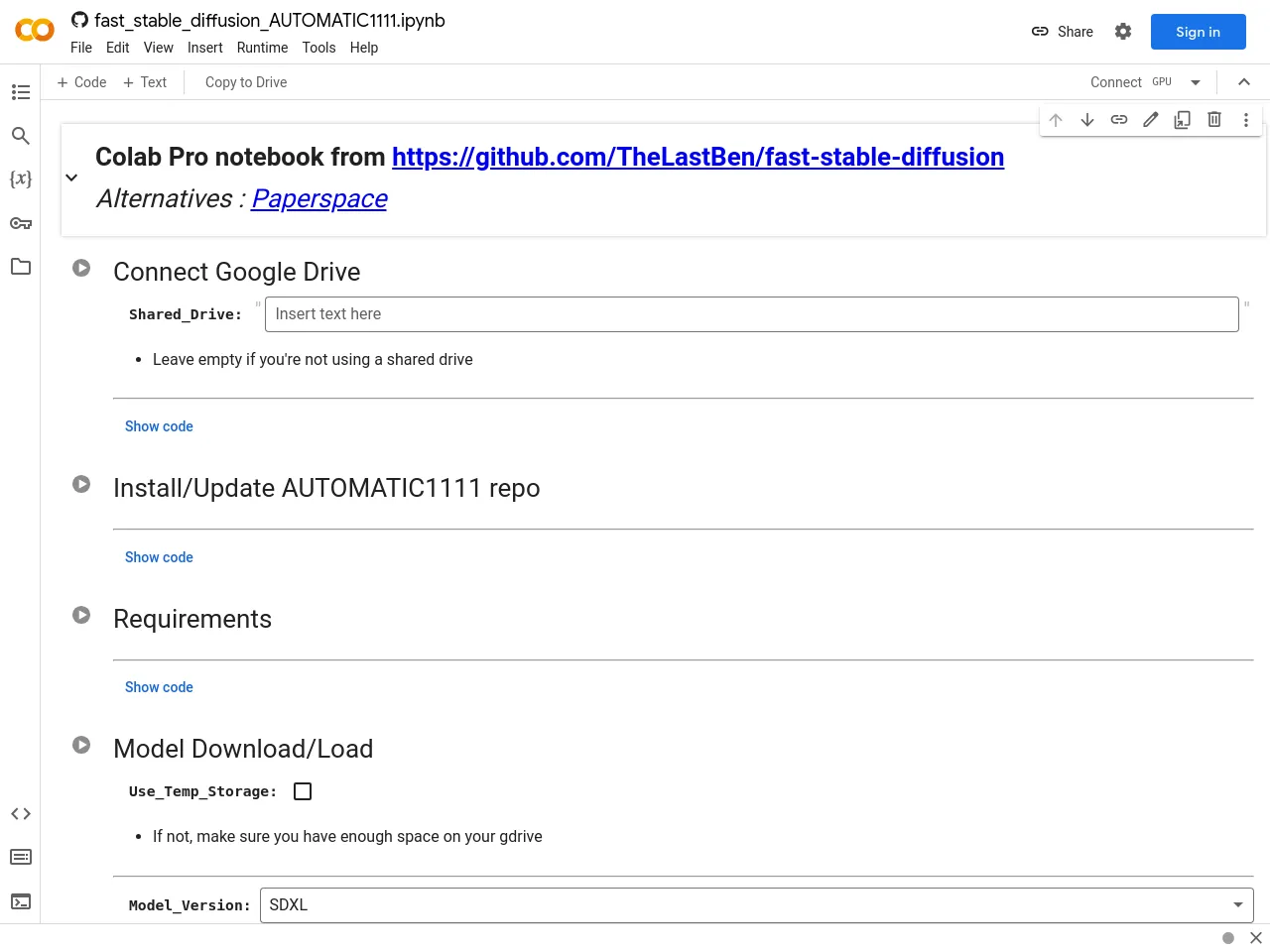Screen dimensions: 1270x952
Task: Open the Tools menu
Action: [318, 48]
